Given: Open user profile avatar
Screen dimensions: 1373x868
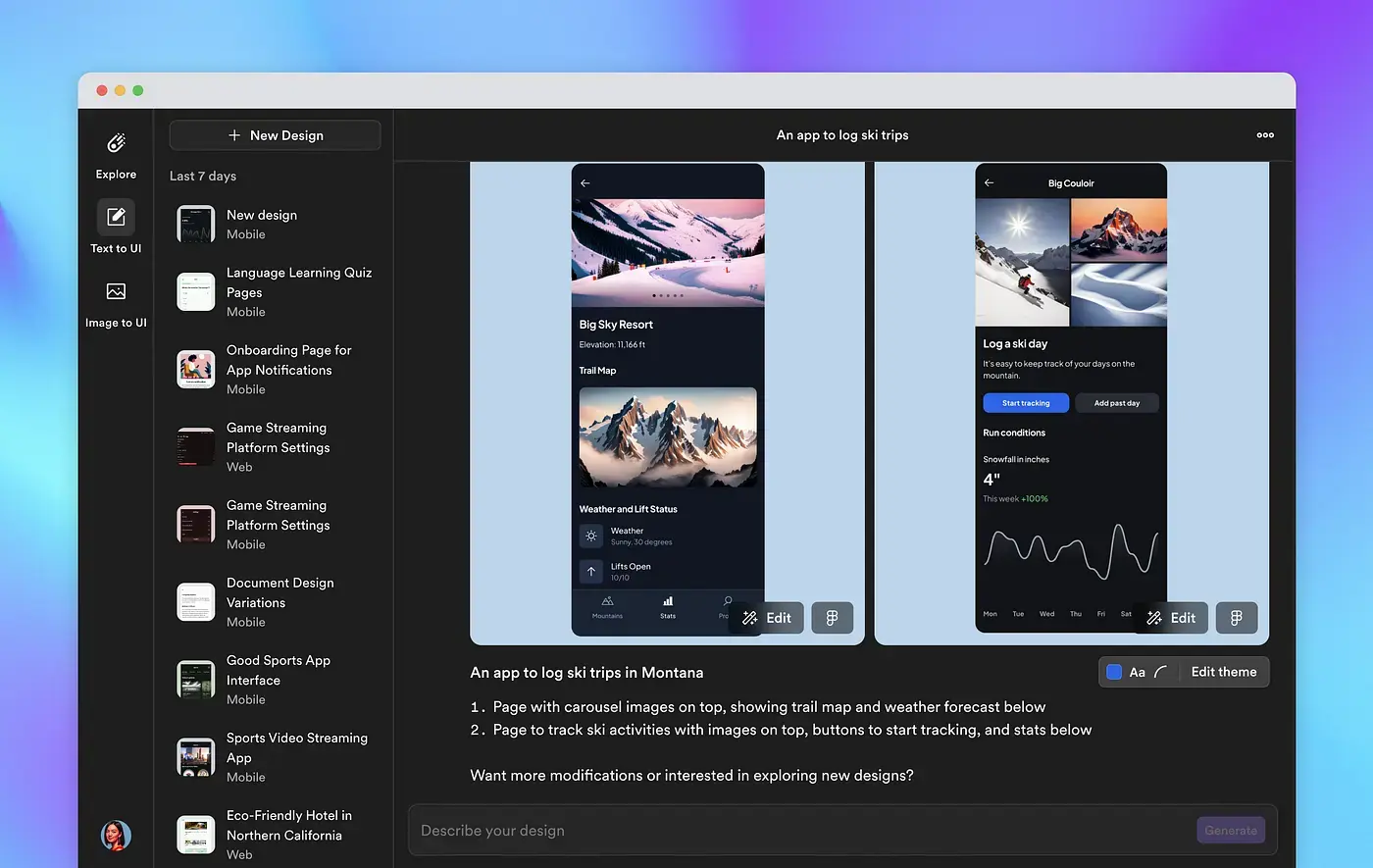Looking at the screenshot, I should (x=116, y=835).
